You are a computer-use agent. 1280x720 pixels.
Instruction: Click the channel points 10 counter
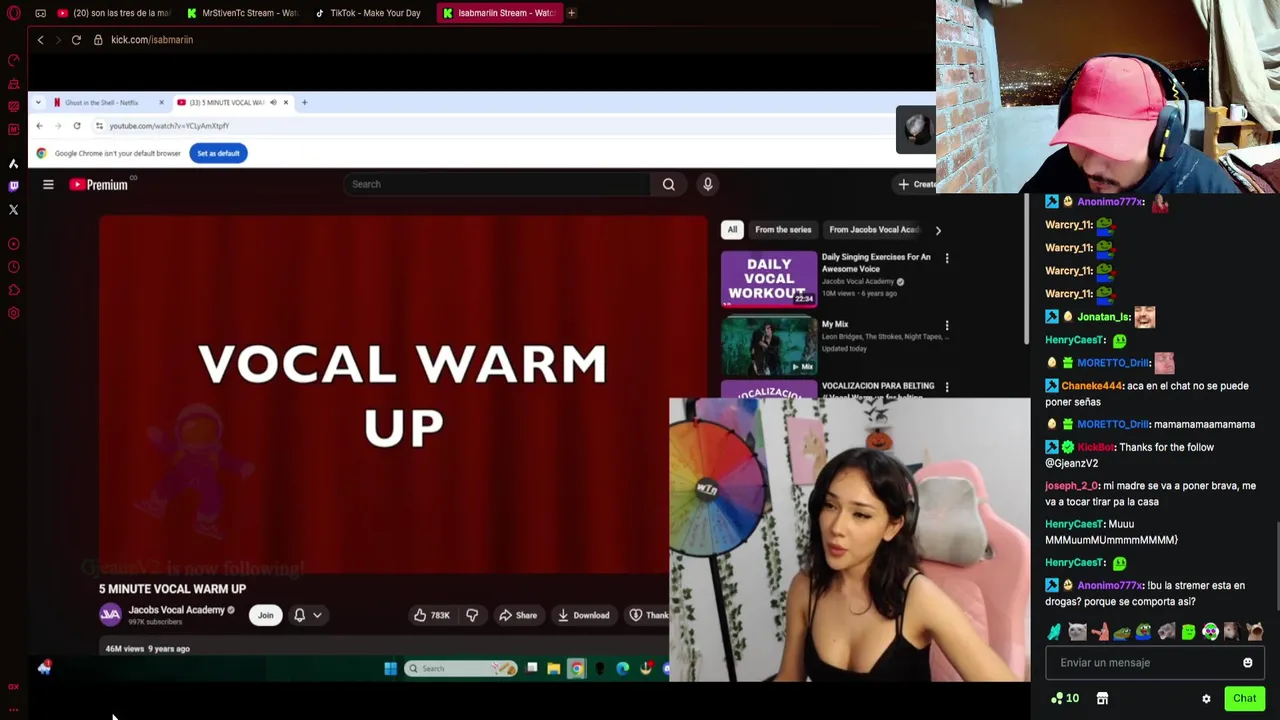tap(1065, 699)
